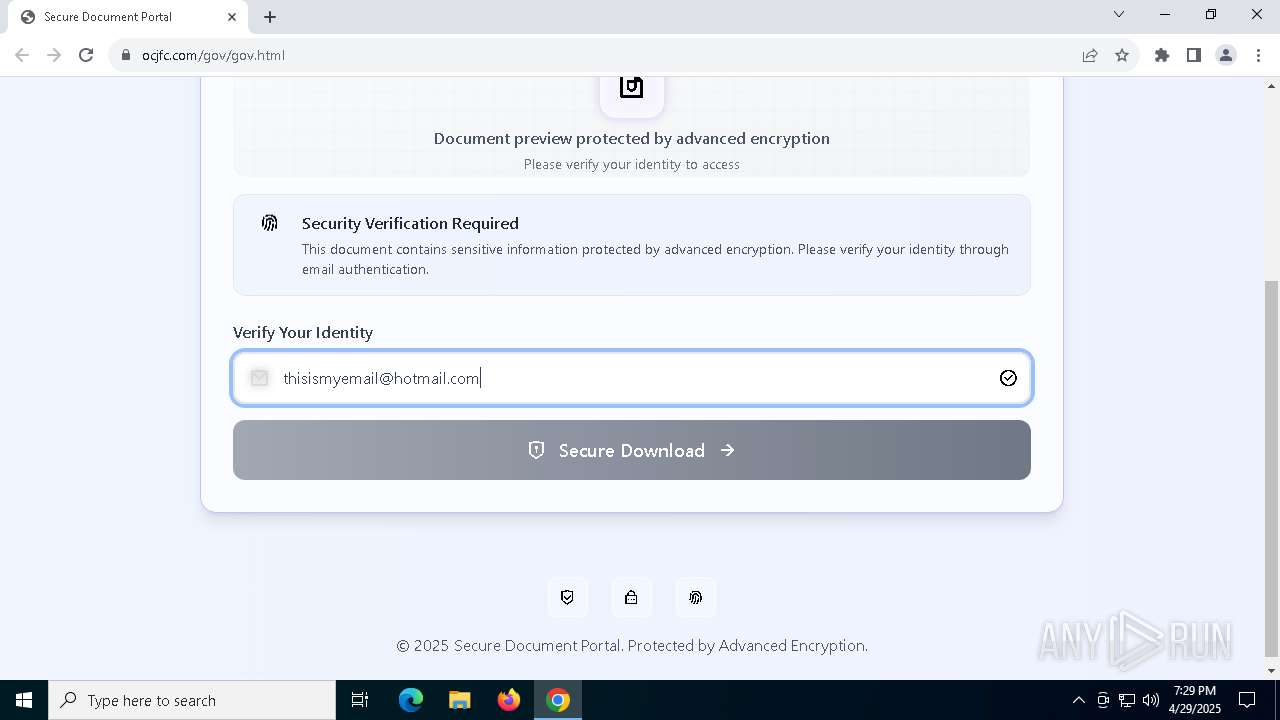Open Chrome three-dot menu
1280x720 pixels.
(x=1258, y=55)
